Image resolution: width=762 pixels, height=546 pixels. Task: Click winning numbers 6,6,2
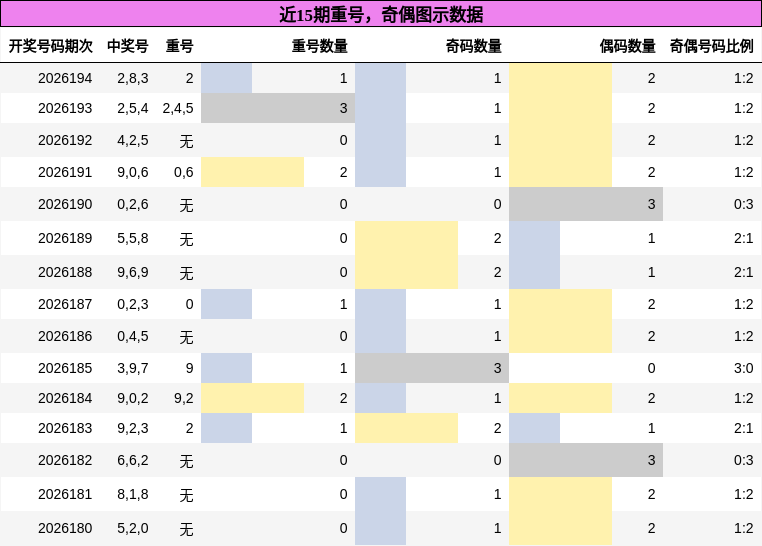(133, 460)
